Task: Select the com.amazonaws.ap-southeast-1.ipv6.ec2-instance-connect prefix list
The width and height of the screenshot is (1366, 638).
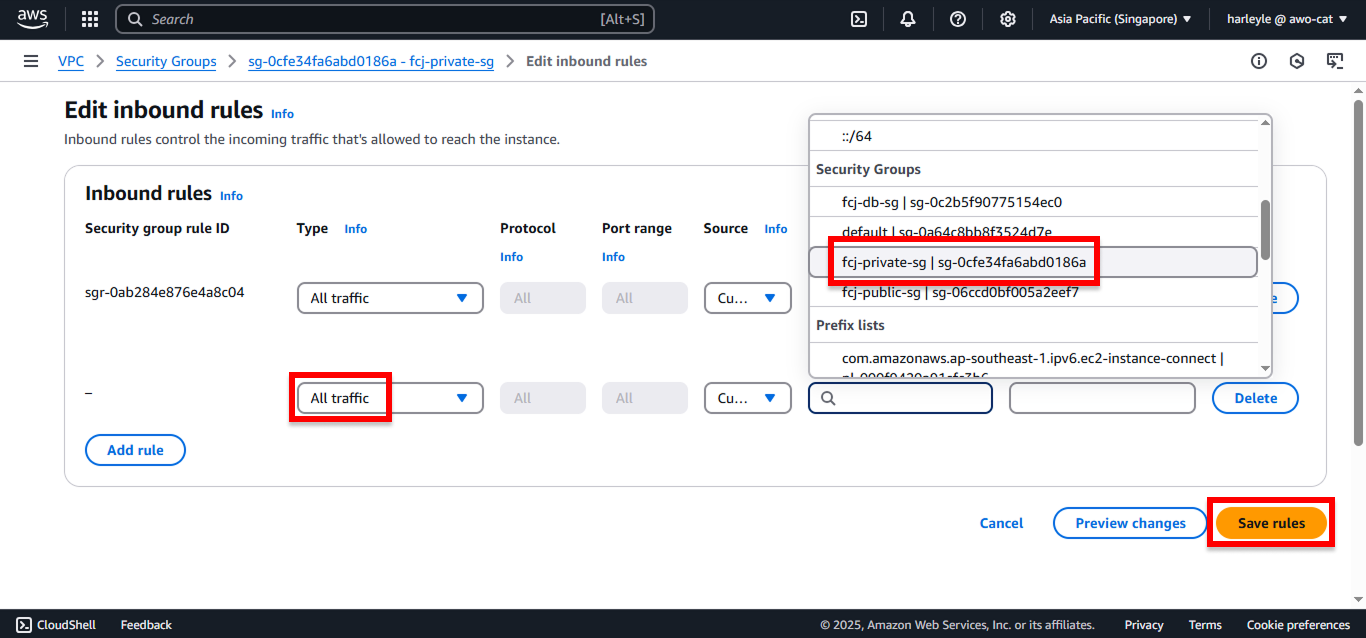Action: [x=1032, y=362]
